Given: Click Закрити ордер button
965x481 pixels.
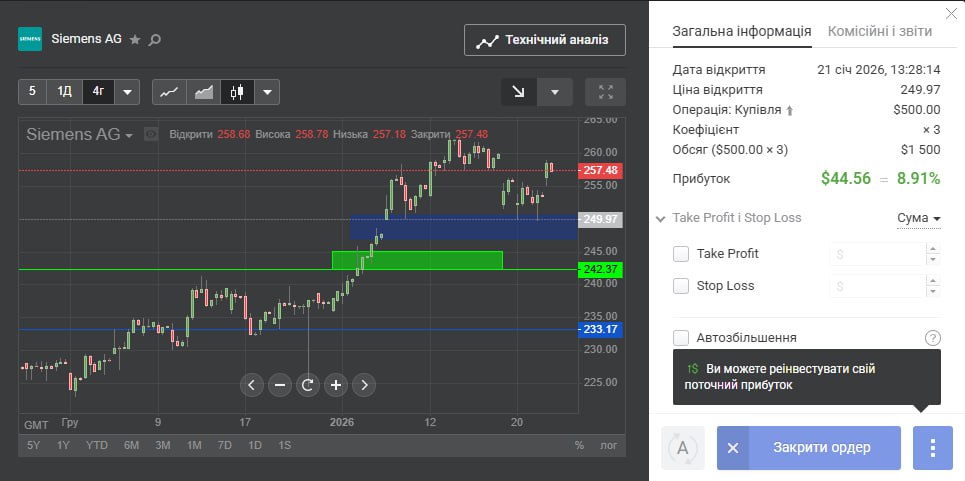Looking at the screenshot, I should [x=809, y=448].
